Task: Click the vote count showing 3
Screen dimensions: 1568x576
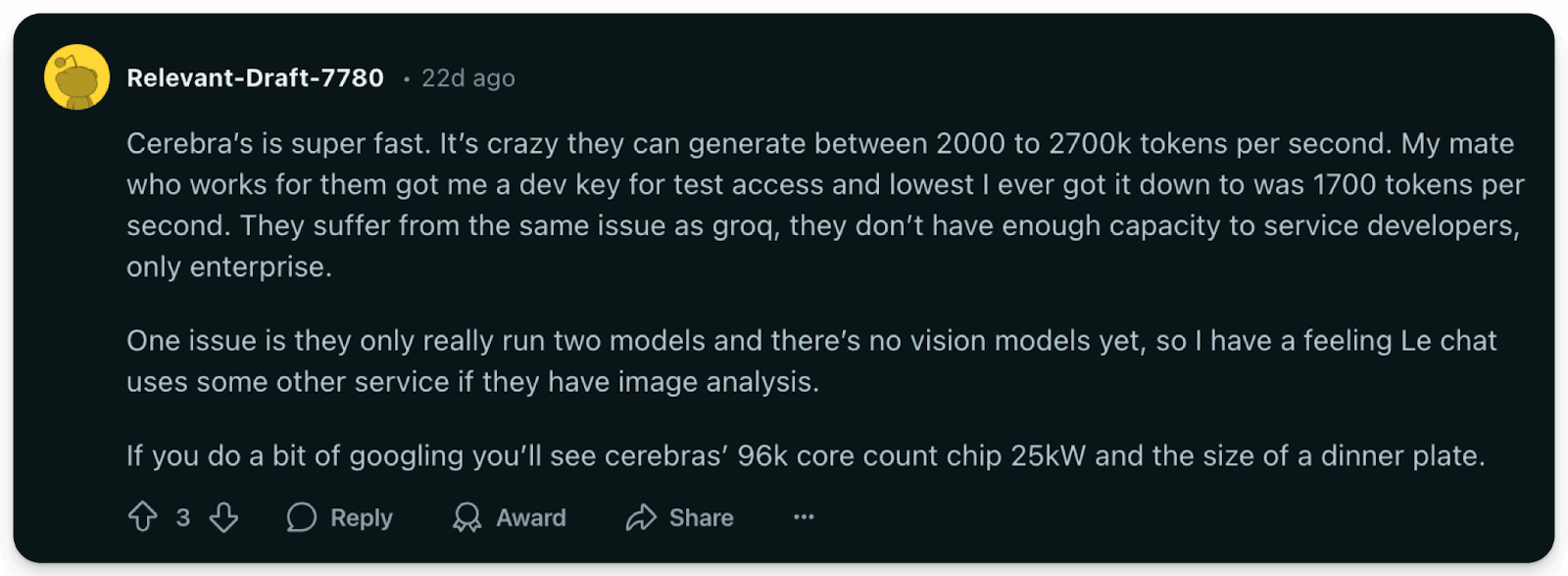Action: pyautogui.click(x=184, y=517)
